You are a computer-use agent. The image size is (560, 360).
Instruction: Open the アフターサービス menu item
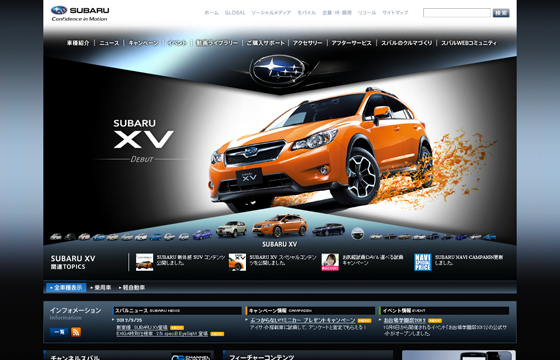pyautogui.click(x=351, y=43)
